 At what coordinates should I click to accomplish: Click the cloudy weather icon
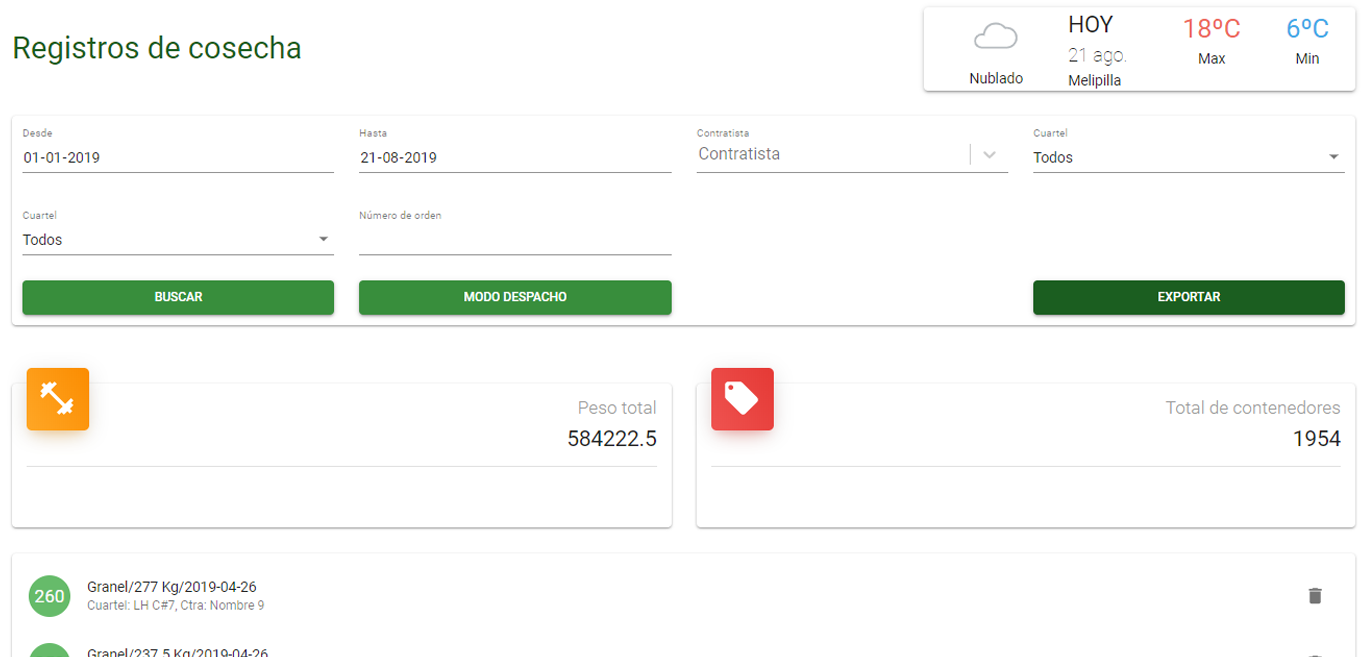(x=995, y=38)
